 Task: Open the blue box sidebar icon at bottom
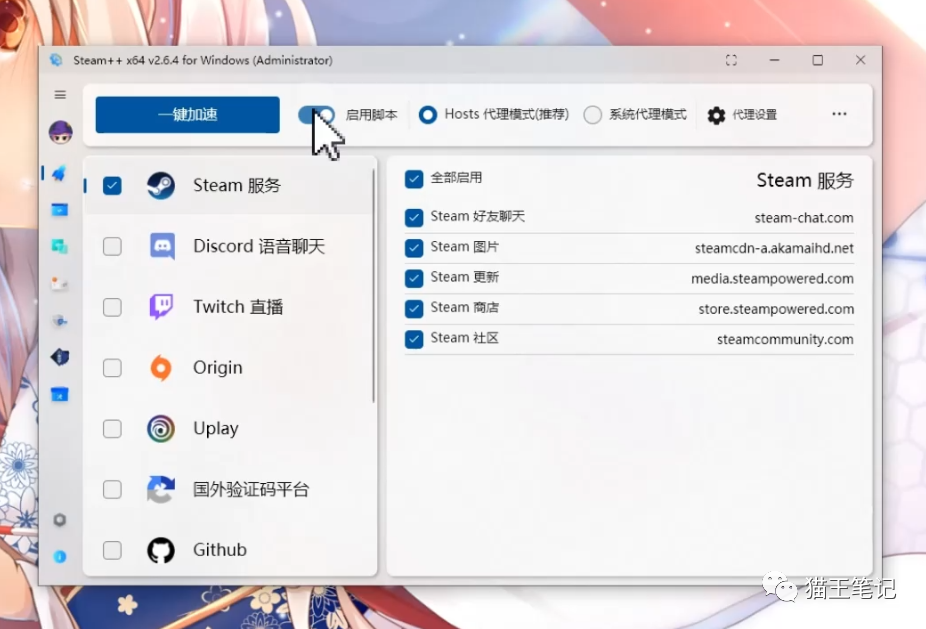click(x=60, y=395)
